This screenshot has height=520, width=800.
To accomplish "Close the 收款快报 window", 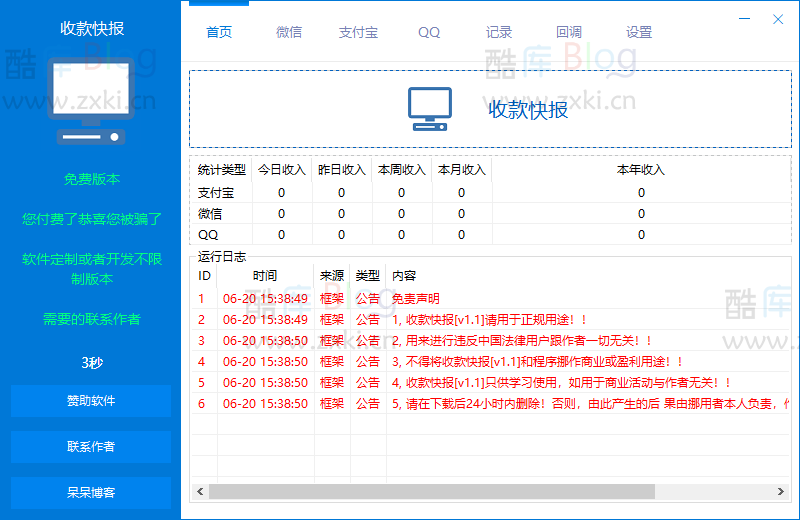I will (778, 19).
